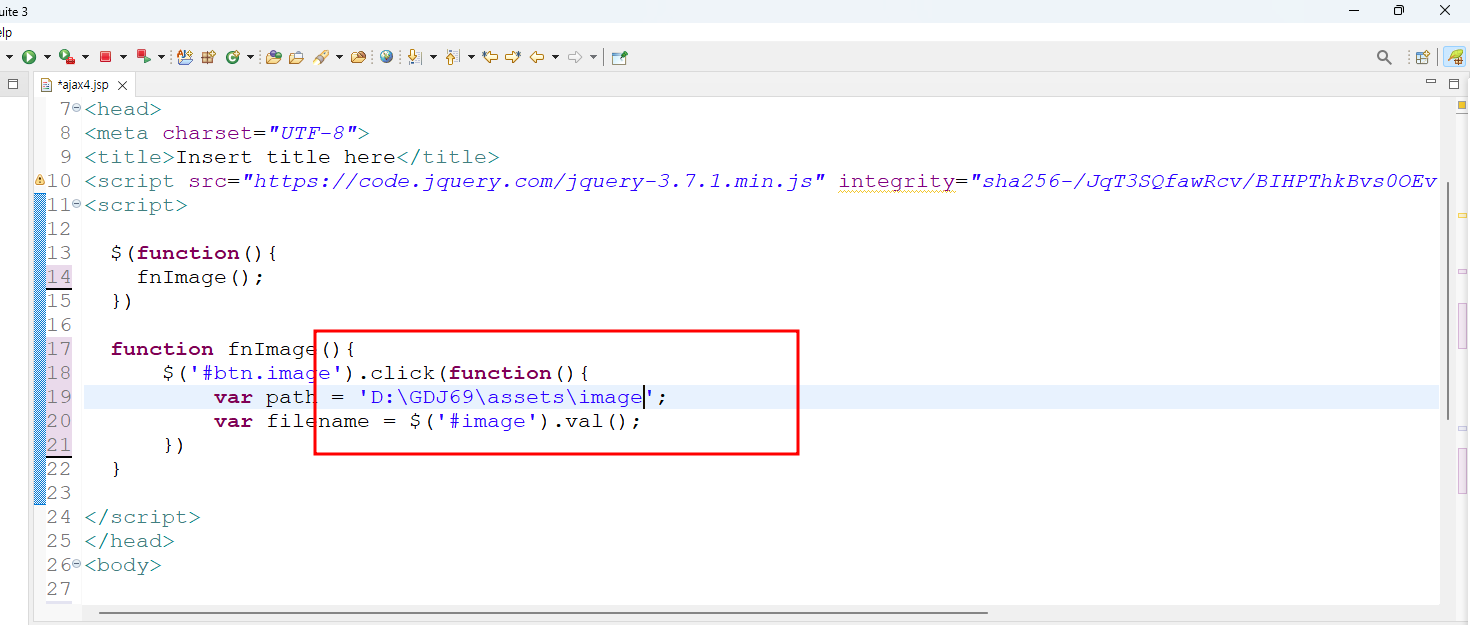Open the Run button's dropdown arrow
This screenshot has height=625, width=1470.
click(x=47, y=57)
